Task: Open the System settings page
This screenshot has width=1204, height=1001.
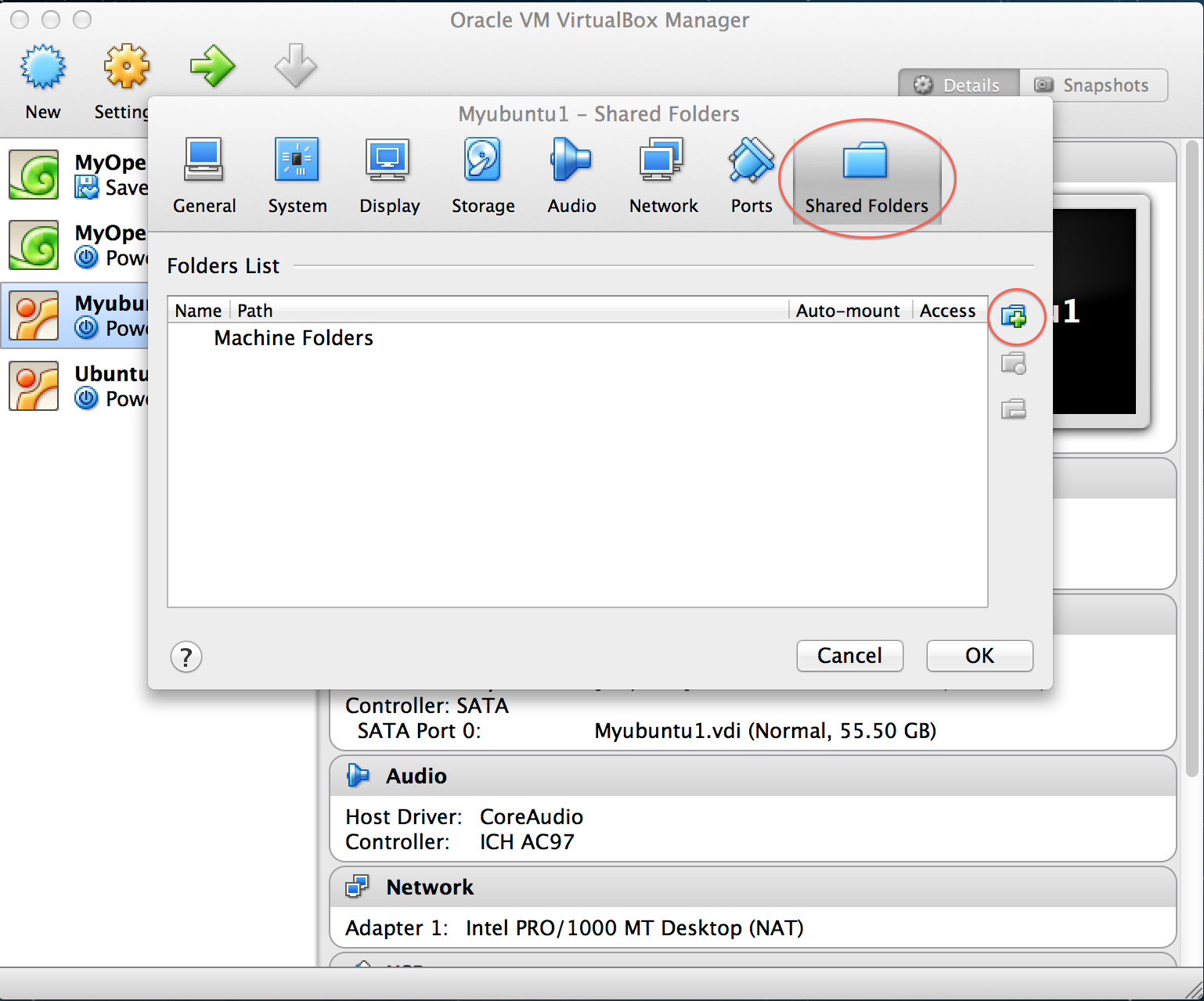Action: coord(297,174)
